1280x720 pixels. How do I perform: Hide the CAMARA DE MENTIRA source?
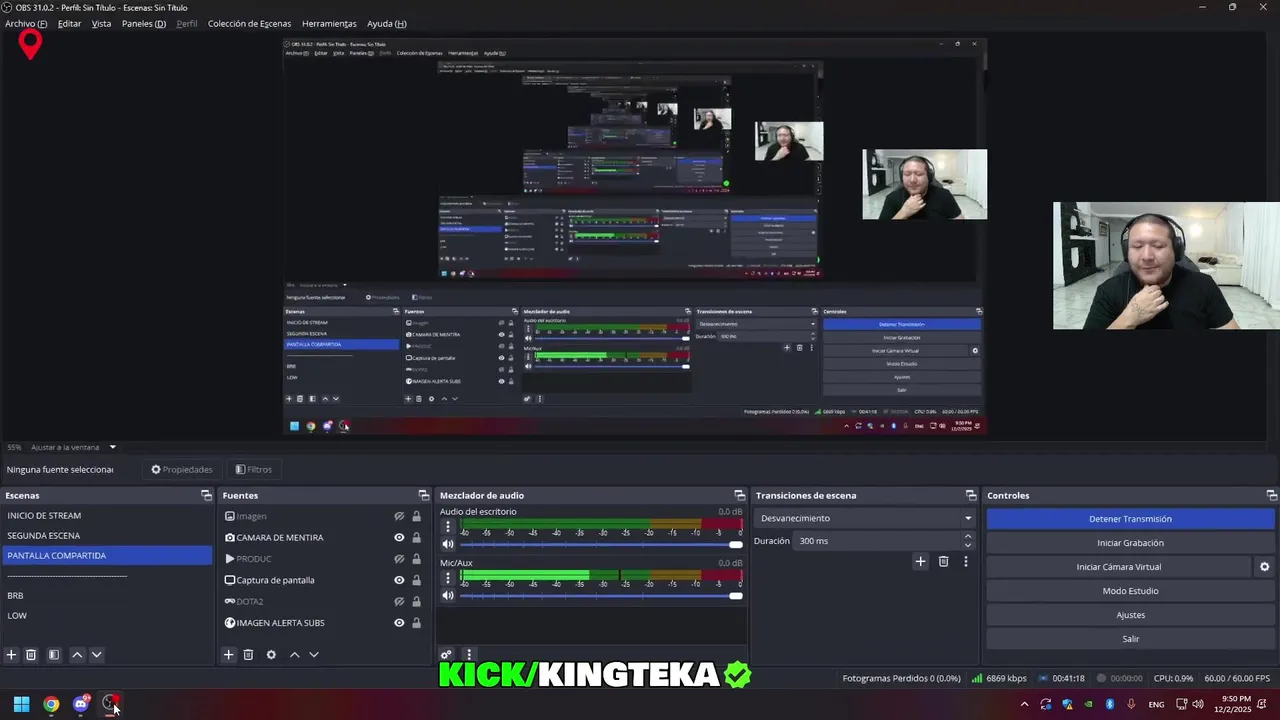[x=399, y=537]
